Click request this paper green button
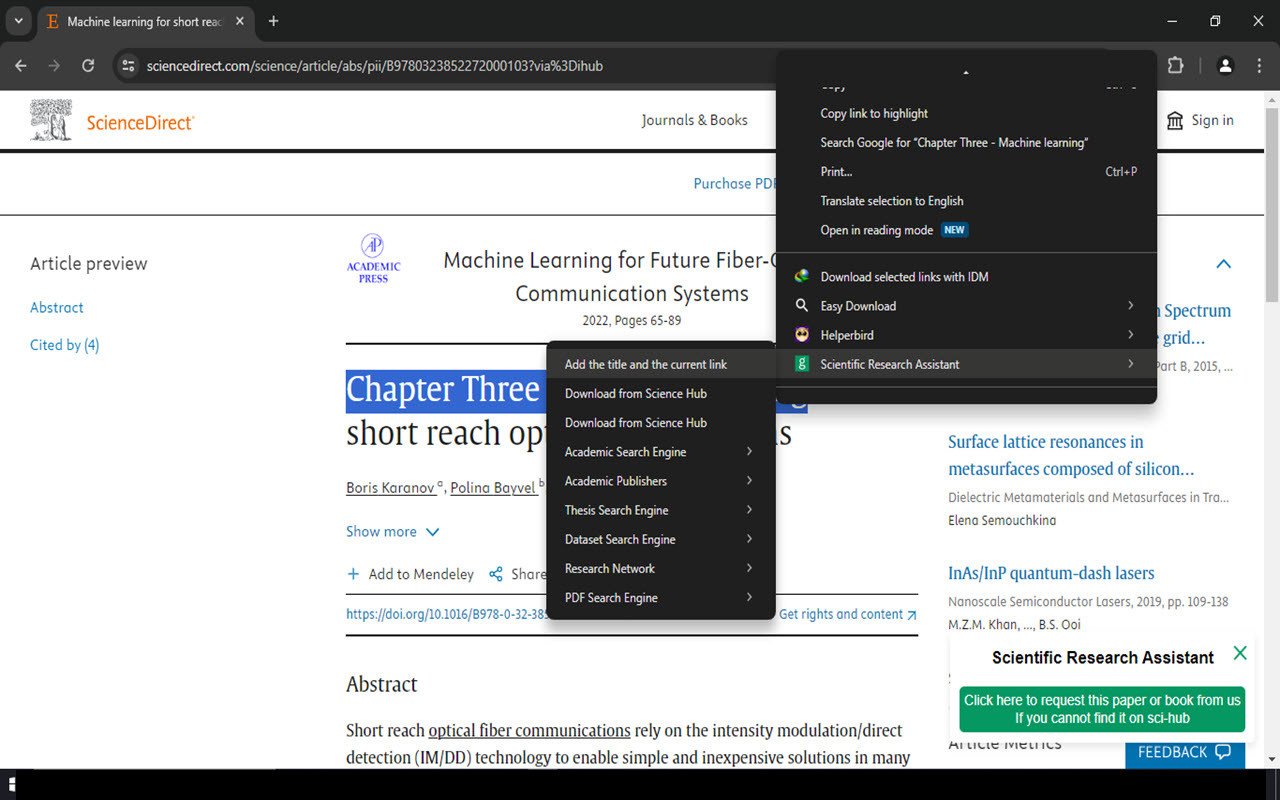Viewport: 1280px width, 800px height. [x=1102, y=709]
